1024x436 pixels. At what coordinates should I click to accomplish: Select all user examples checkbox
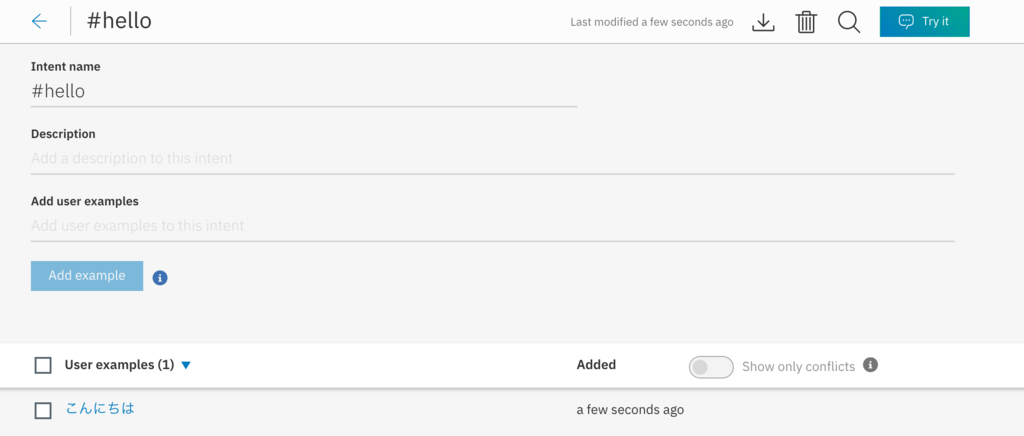tap(43, 366)
